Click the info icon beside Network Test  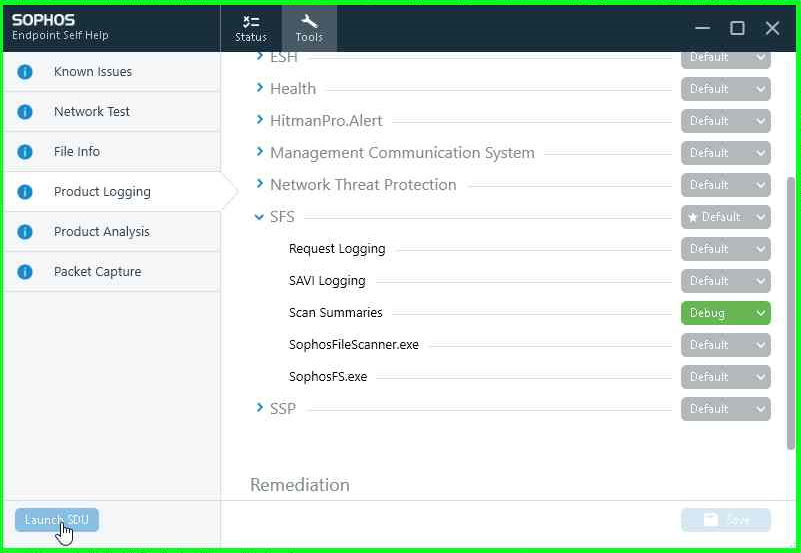(x=25, y=112)
